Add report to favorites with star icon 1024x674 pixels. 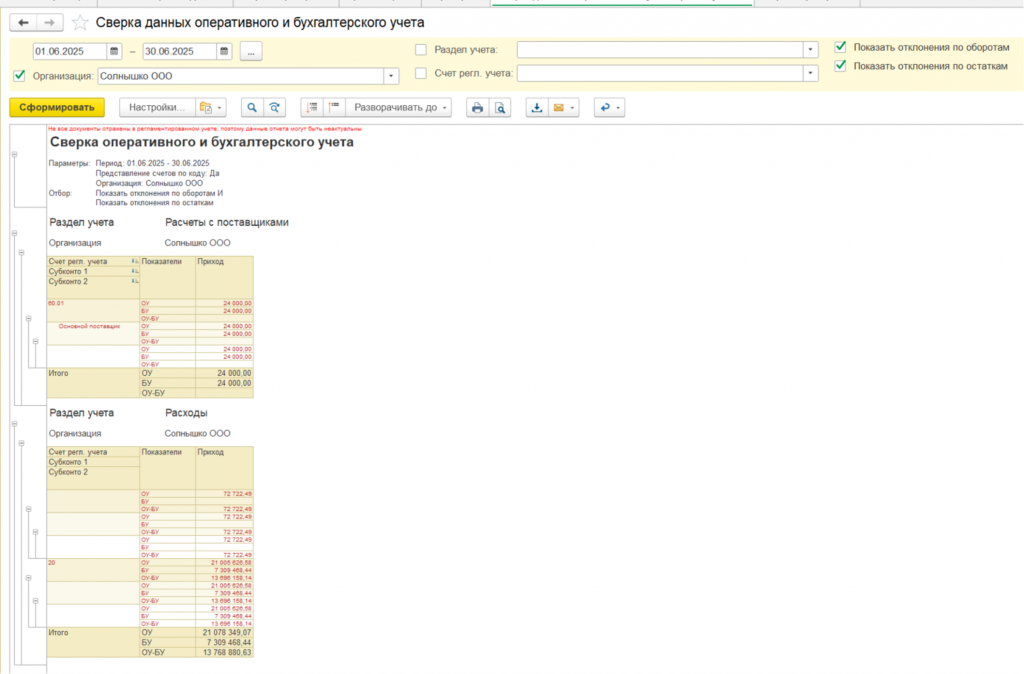81,22
